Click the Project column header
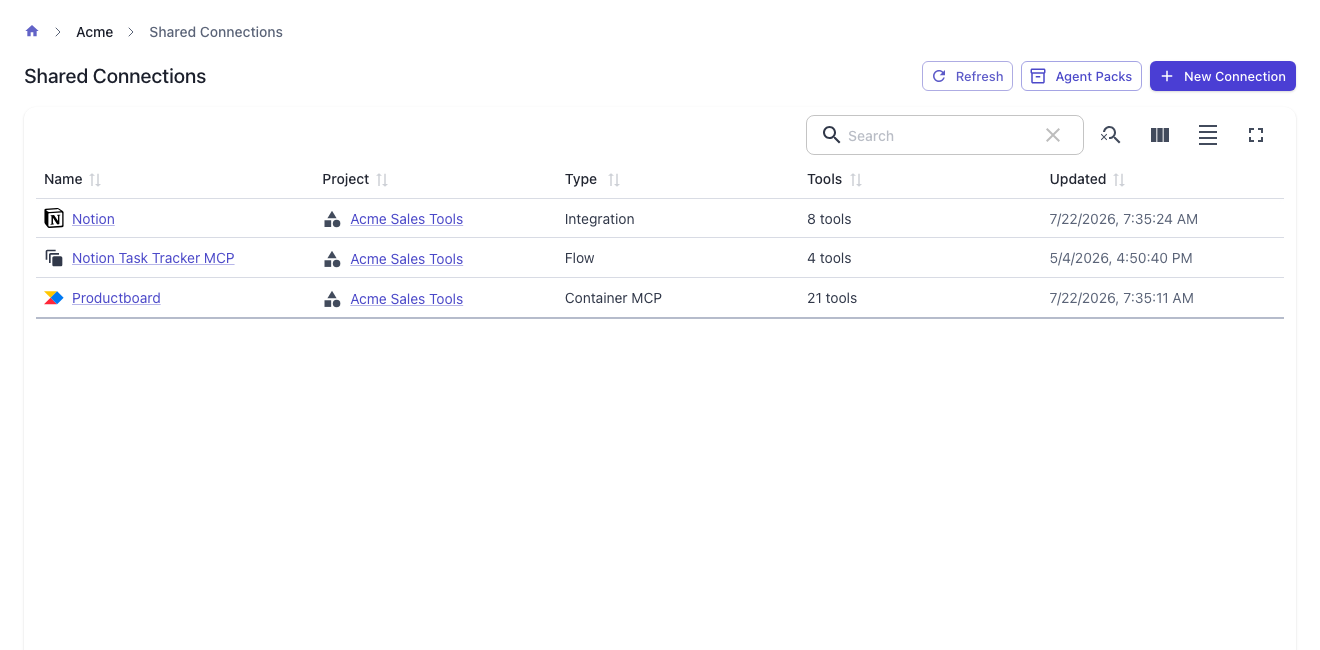Screen dimensions: 1320x650 tap(346, 179)
